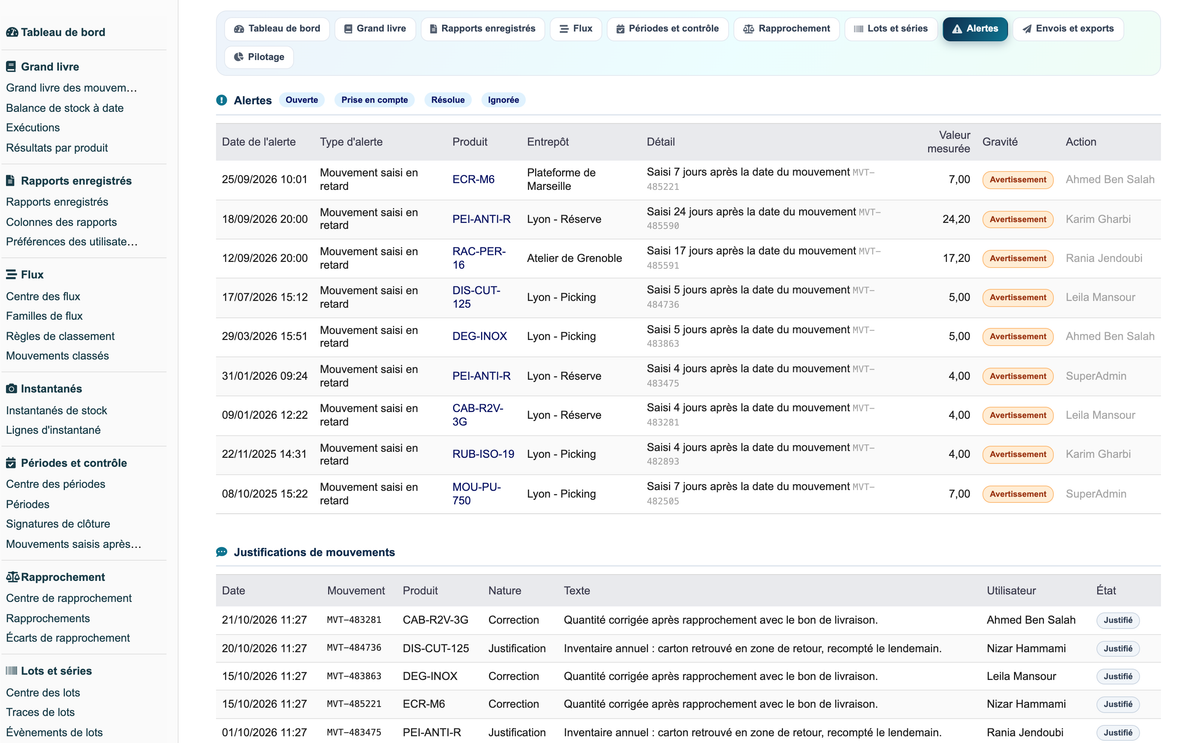Image resolution: width=1200 pixels, height=743 pixels.
Task: Open the Périodes et contrôle top tab
Action: [668, 29]
